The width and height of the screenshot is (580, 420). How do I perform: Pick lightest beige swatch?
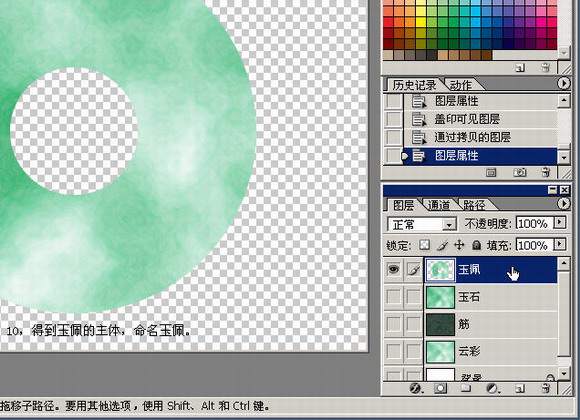[x=388, y=55]
